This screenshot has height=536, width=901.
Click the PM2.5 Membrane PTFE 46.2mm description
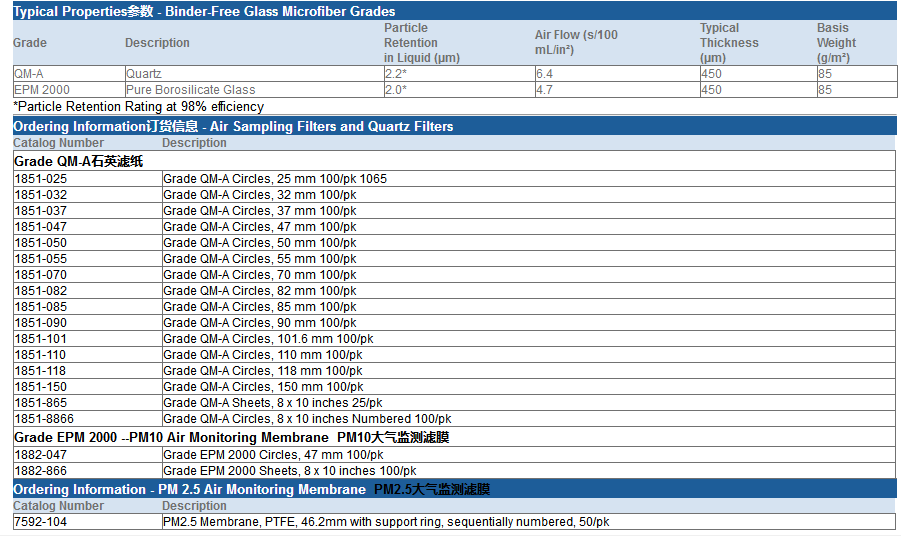click(x=386, y=522)
